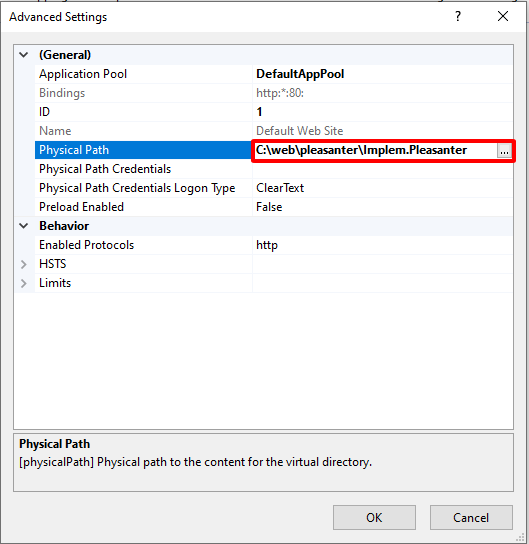The width and height of the screenshot is (529, 544).
Task: Select the Bindings property label
Action: 62,93
